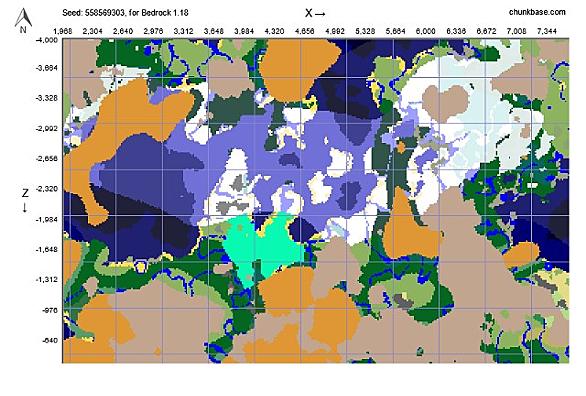Click Z coordinate label -2,656
The image size is (586, 396).
(x=47, y=158)
